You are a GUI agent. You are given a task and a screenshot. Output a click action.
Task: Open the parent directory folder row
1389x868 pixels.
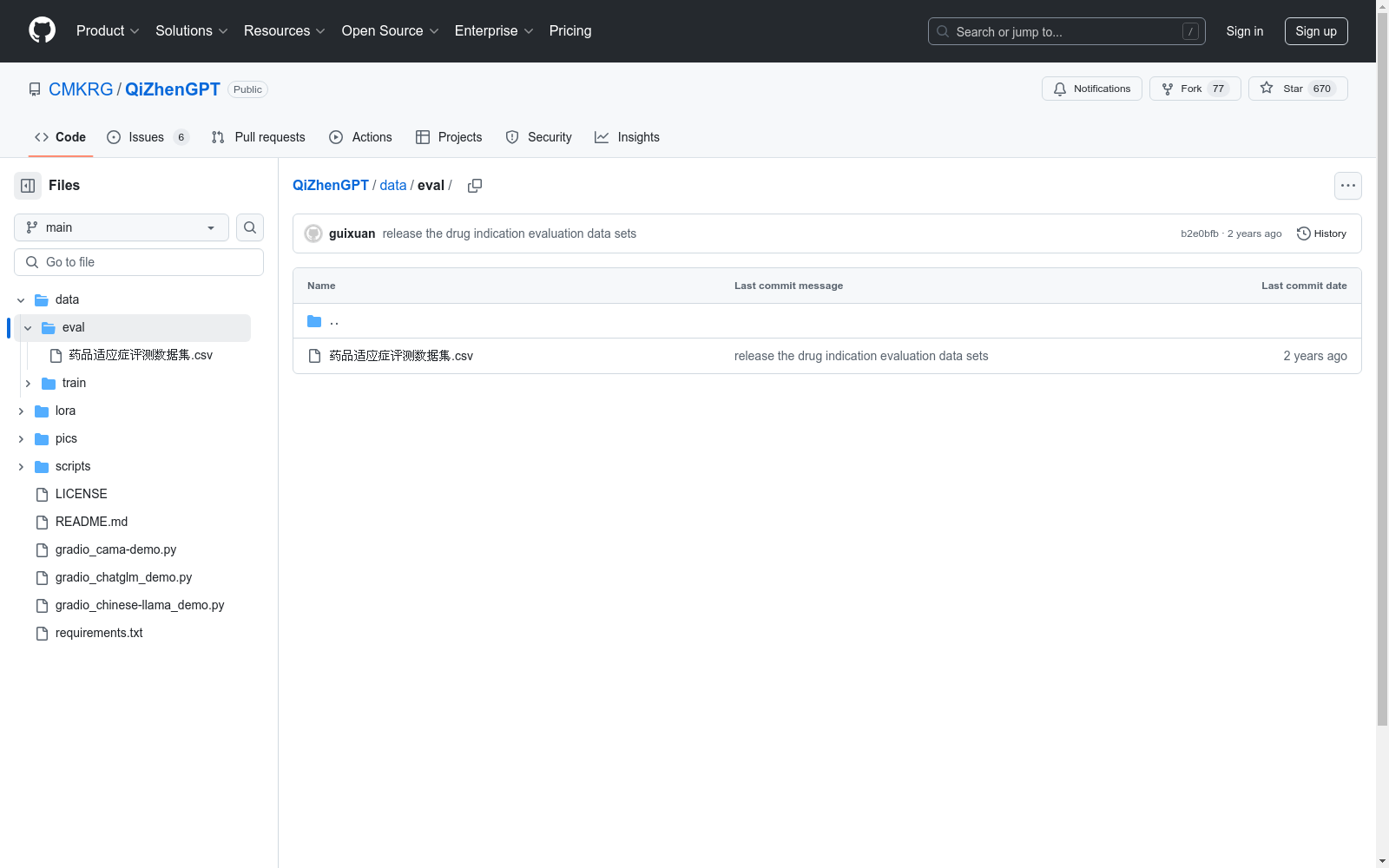(827, 321)
